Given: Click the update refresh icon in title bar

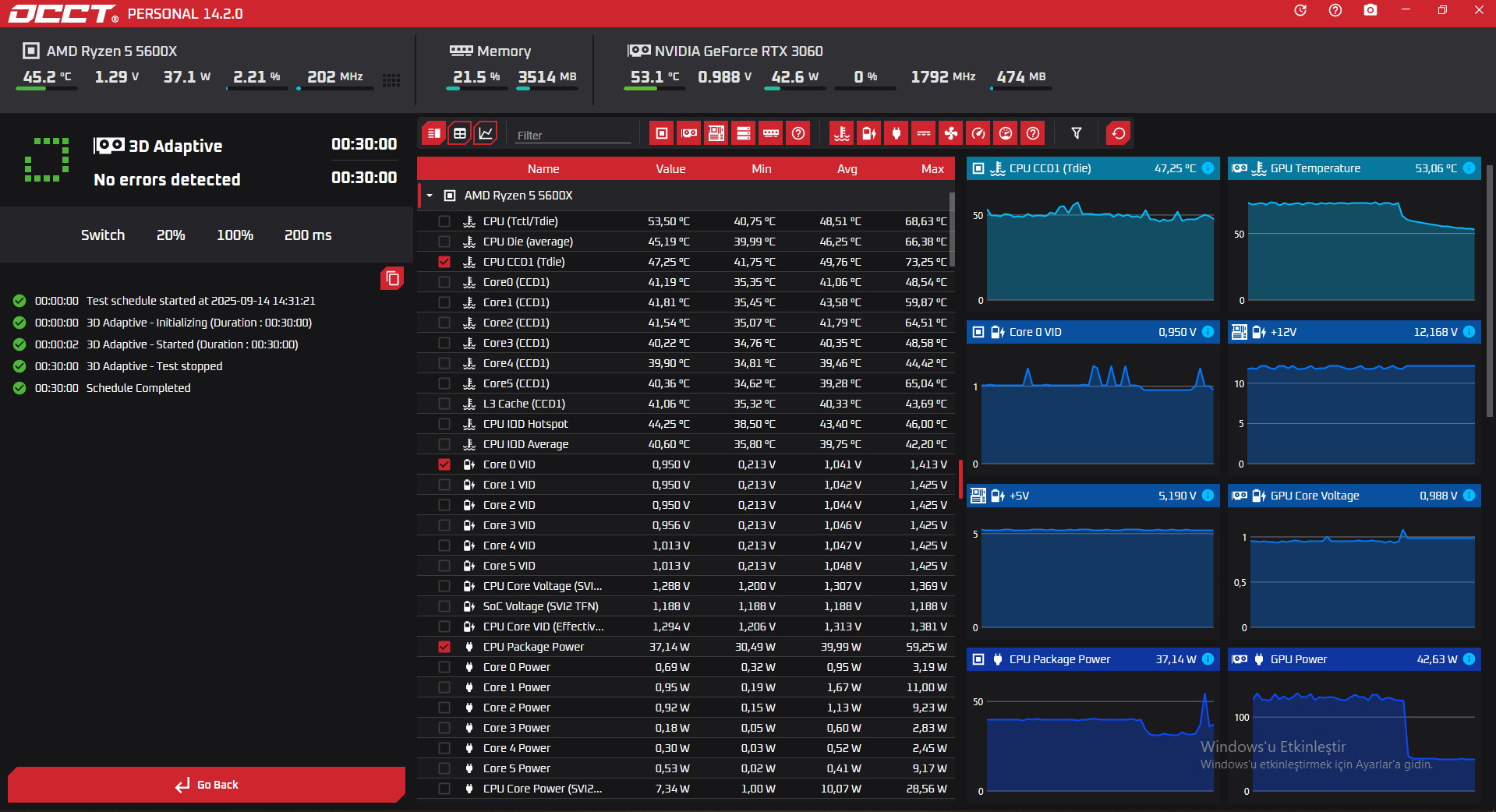Looking at the screenshot, I should (x=1300, y=10).
